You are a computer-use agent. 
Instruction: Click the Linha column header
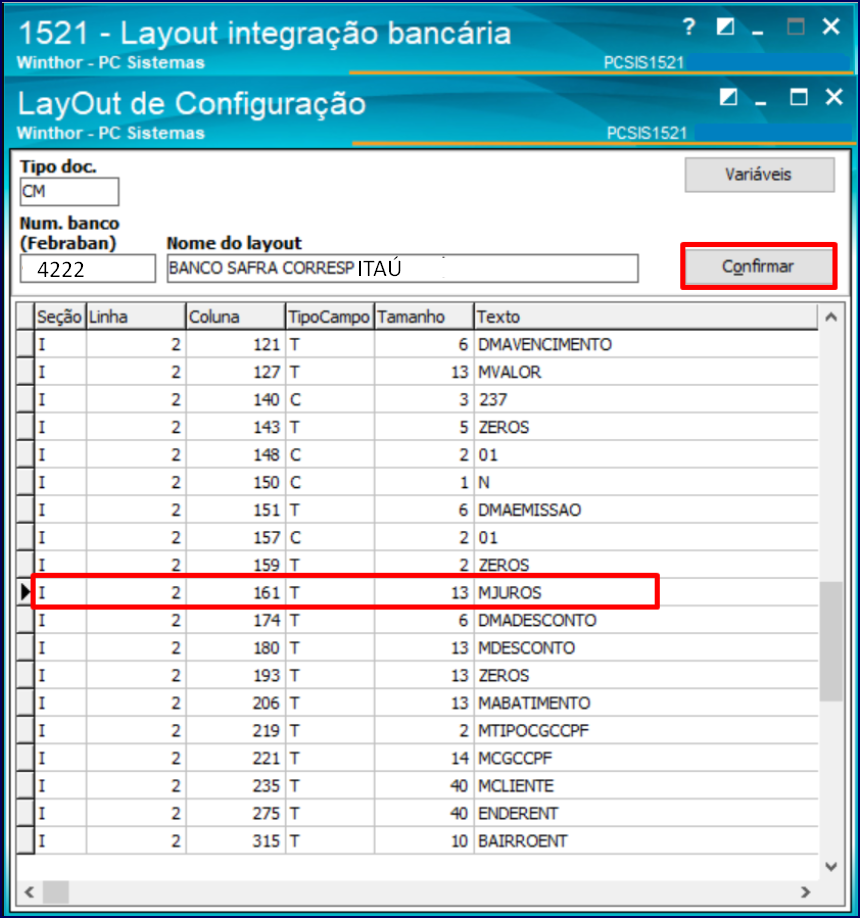tap(136, 317)
